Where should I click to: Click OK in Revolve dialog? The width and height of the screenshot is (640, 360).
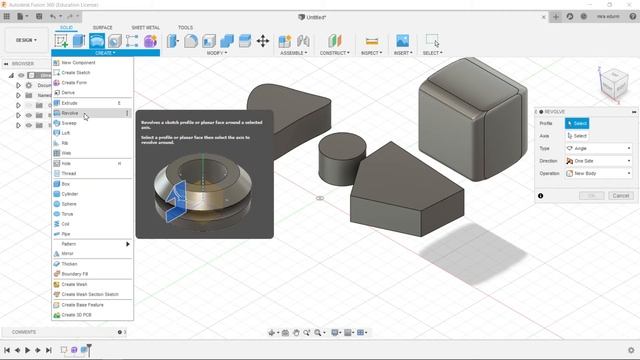(591, 196)
